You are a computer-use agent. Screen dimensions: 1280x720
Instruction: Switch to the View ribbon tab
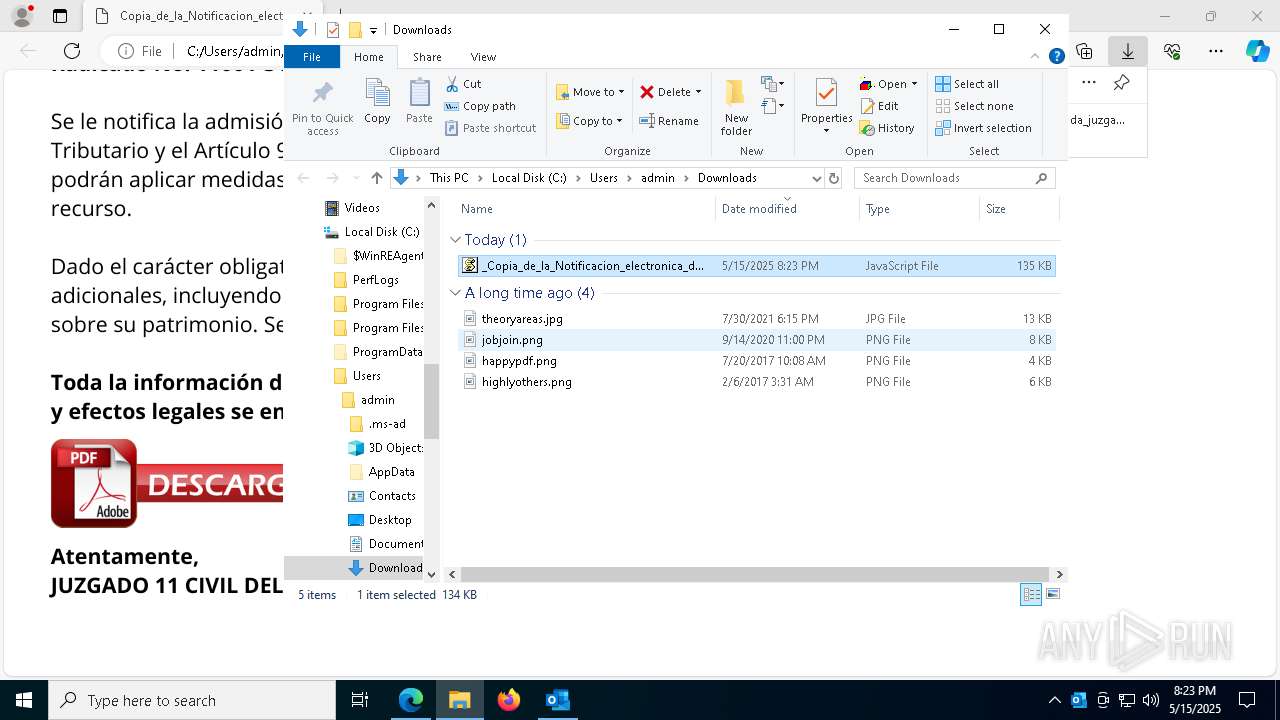[x=483, y=57]
